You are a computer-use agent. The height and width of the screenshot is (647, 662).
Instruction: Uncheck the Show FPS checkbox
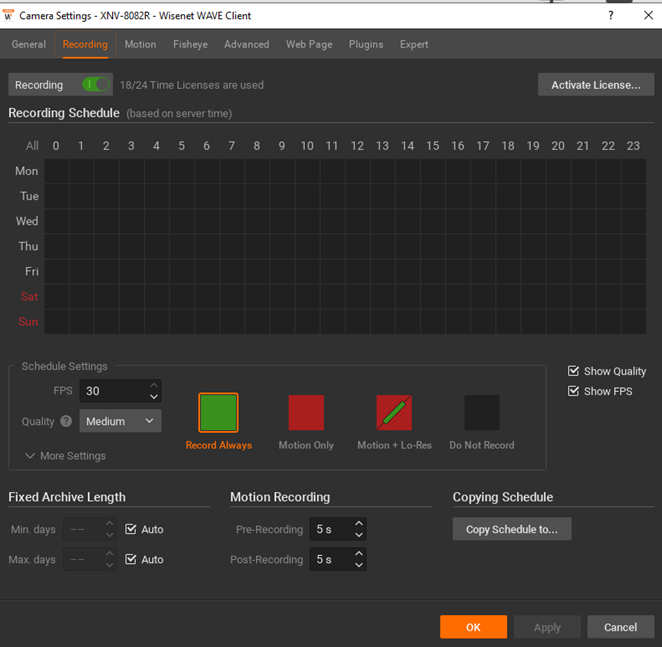pyautogui.click(x=573, y=391)
